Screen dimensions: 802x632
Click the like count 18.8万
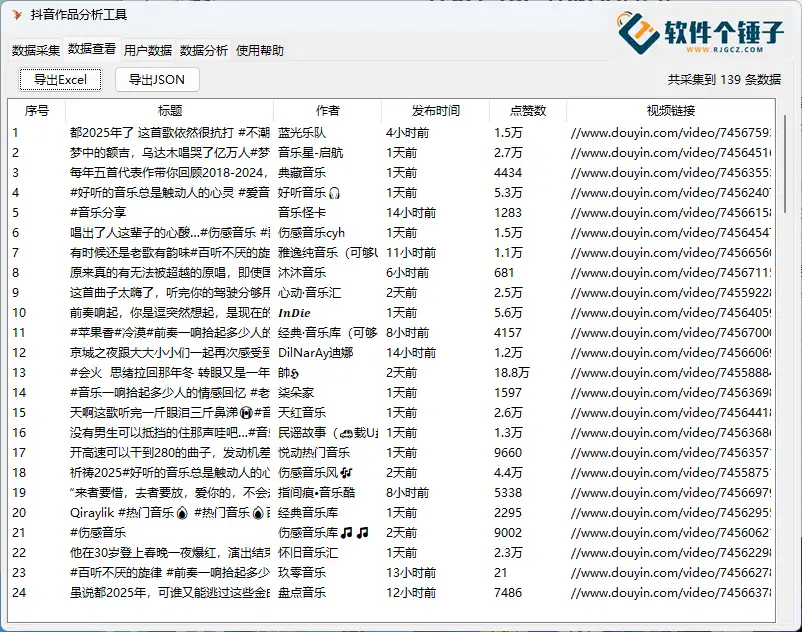pyautogui.click(x=511, y=373)
